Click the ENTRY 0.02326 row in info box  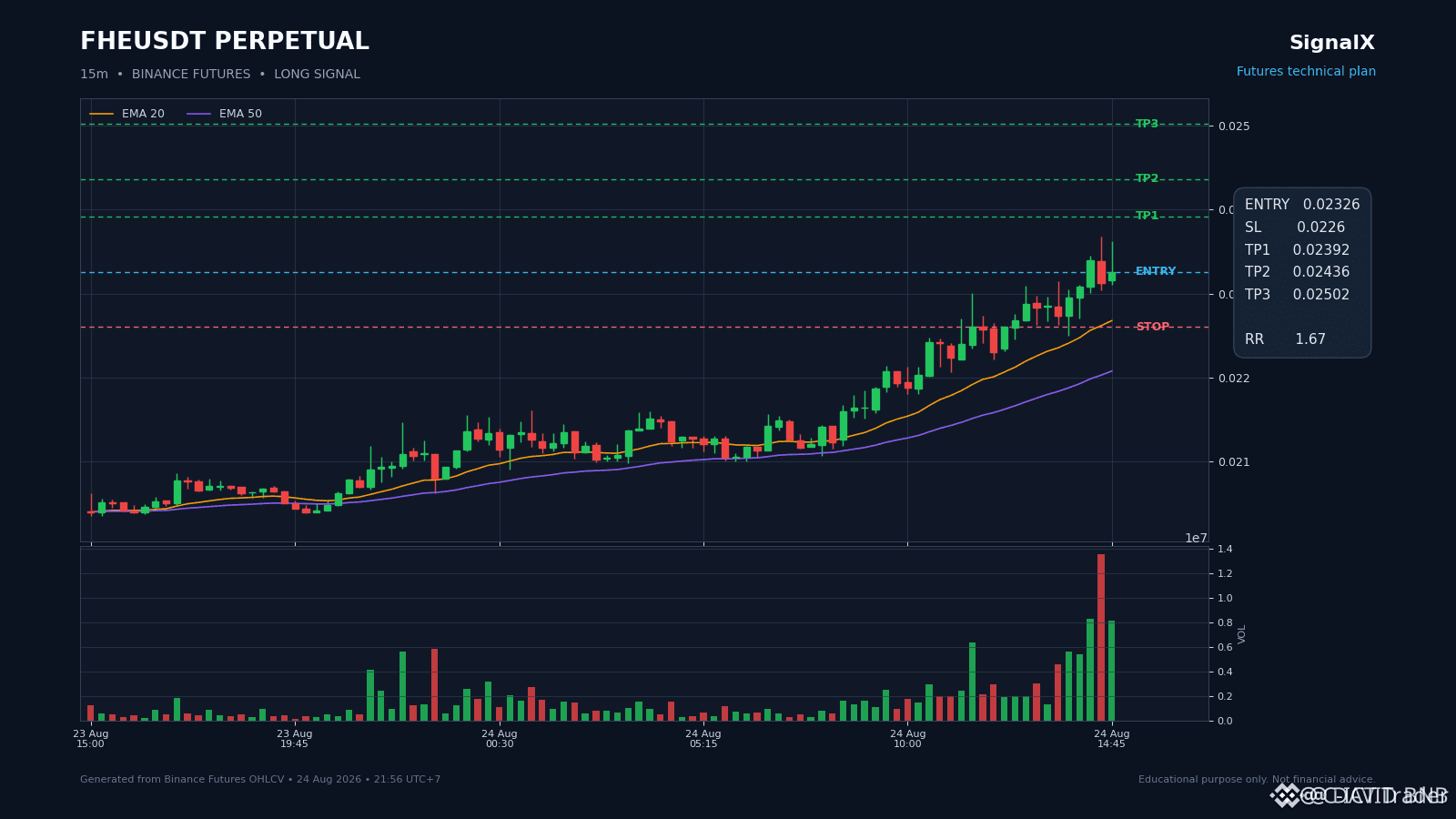click(1302, 205)
